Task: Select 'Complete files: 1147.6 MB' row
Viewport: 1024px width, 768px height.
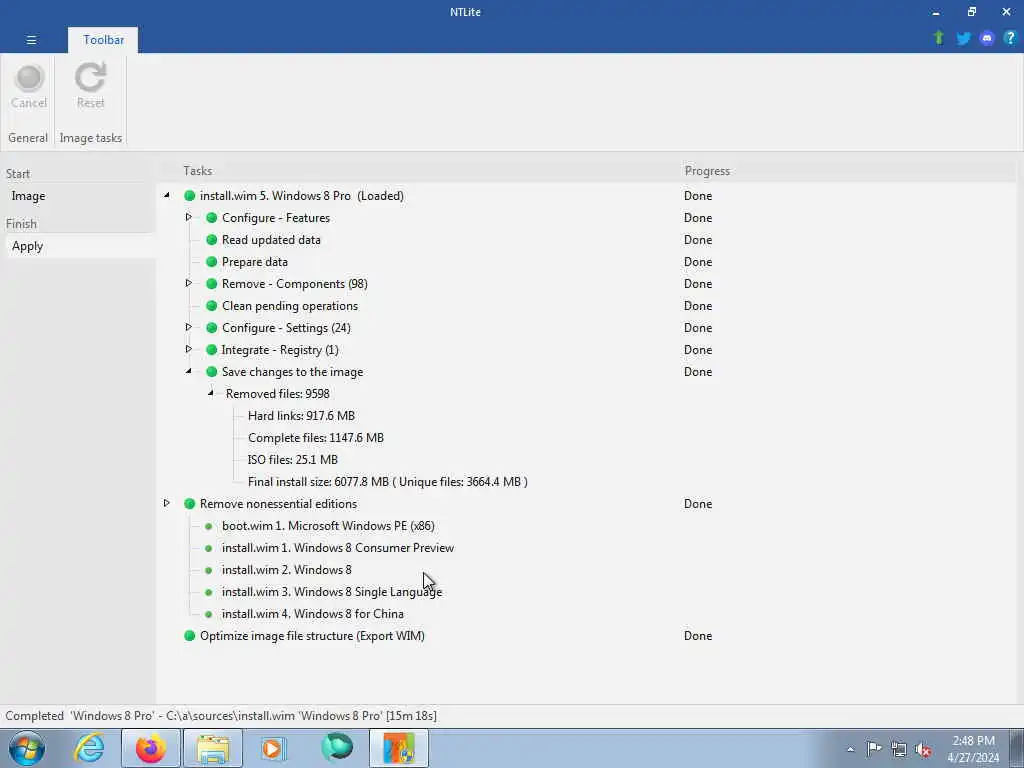Action: point(315,438)
